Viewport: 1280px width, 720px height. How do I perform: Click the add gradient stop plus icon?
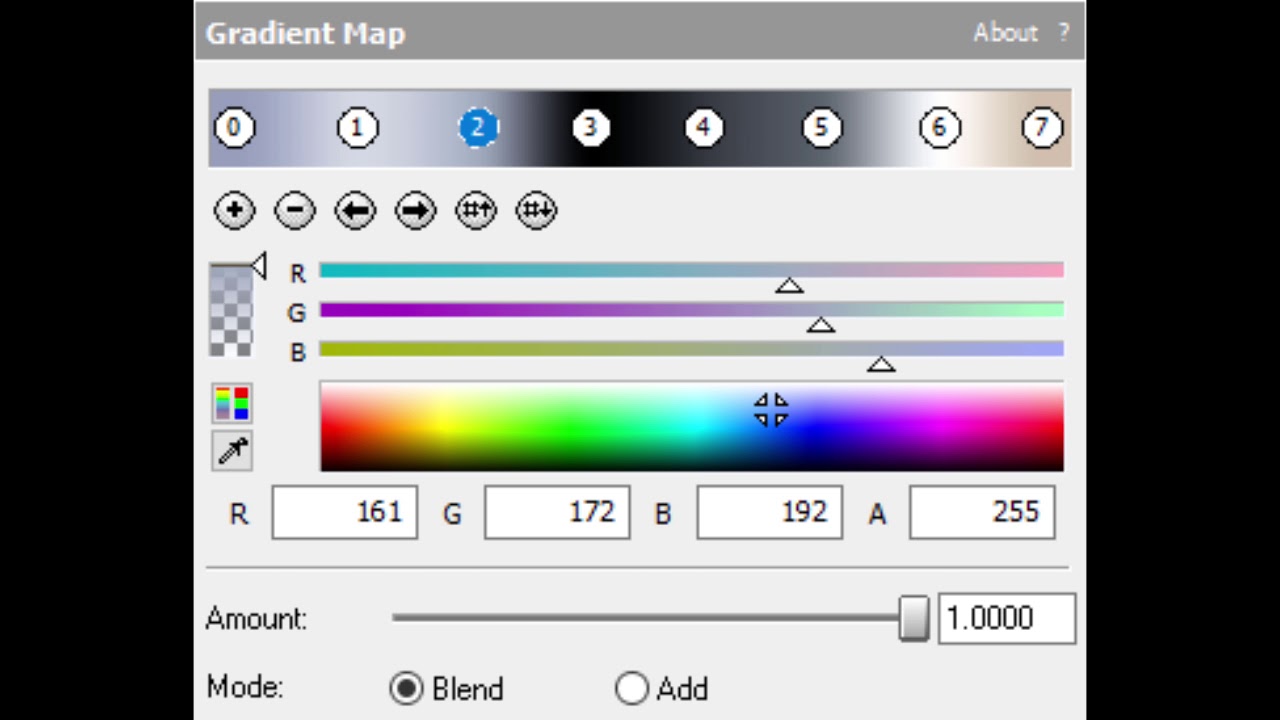click(x=235, y=210)
